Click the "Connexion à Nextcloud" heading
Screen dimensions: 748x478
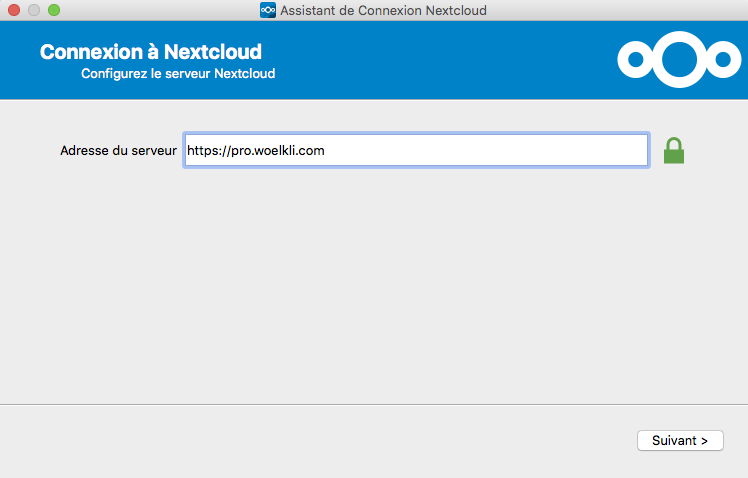click(151, 52)
